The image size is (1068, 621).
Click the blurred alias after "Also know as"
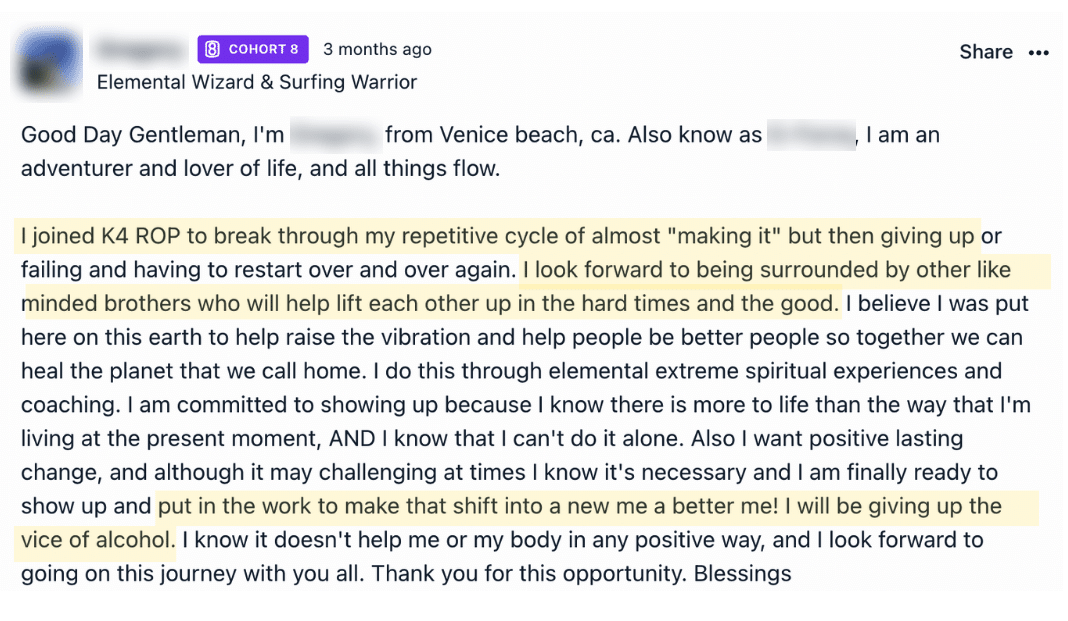tap(810, 135)
